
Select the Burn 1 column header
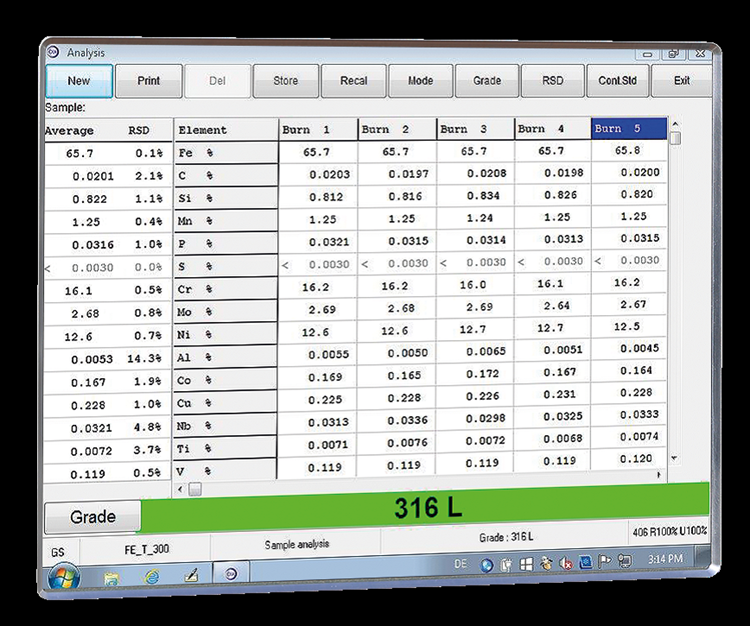[316, 130]
